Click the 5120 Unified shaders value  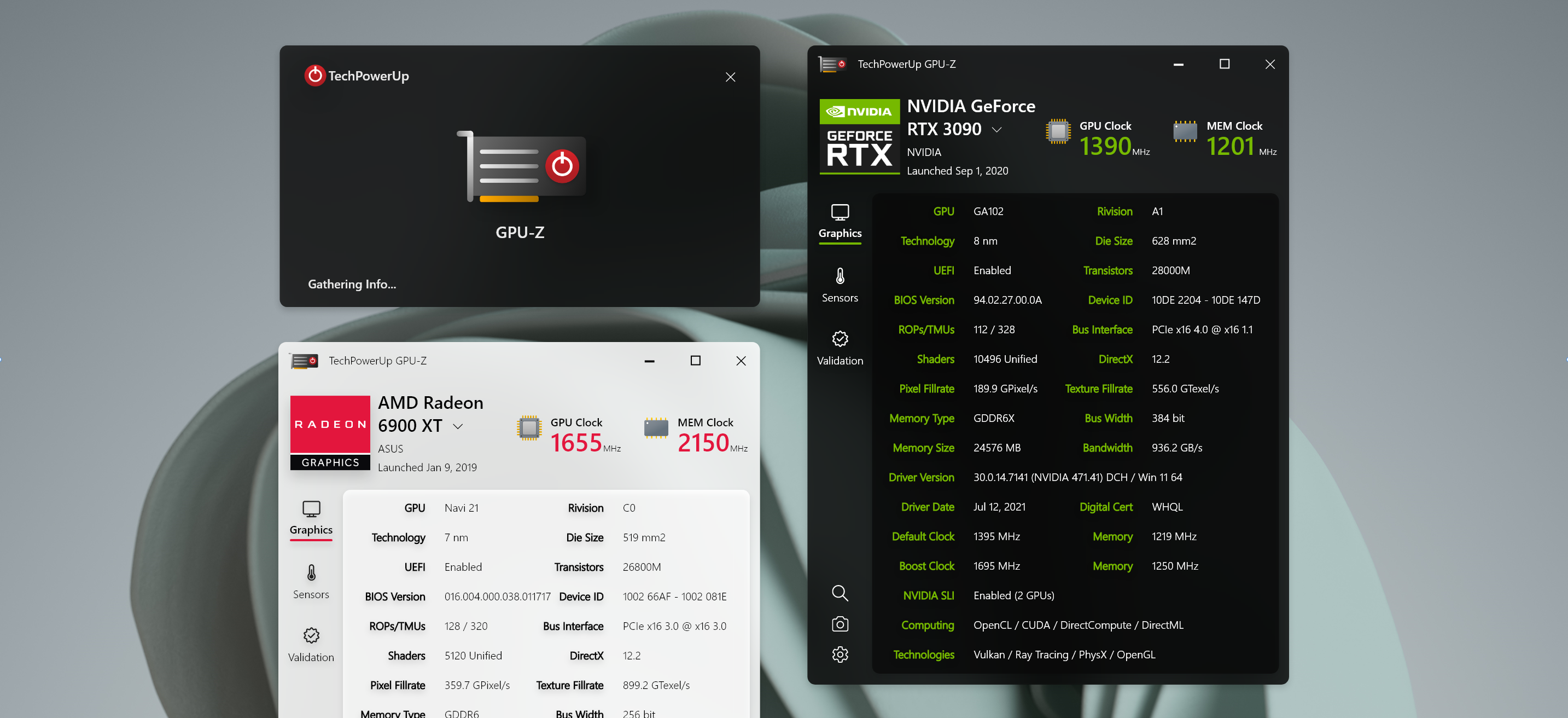click(473, 655)
